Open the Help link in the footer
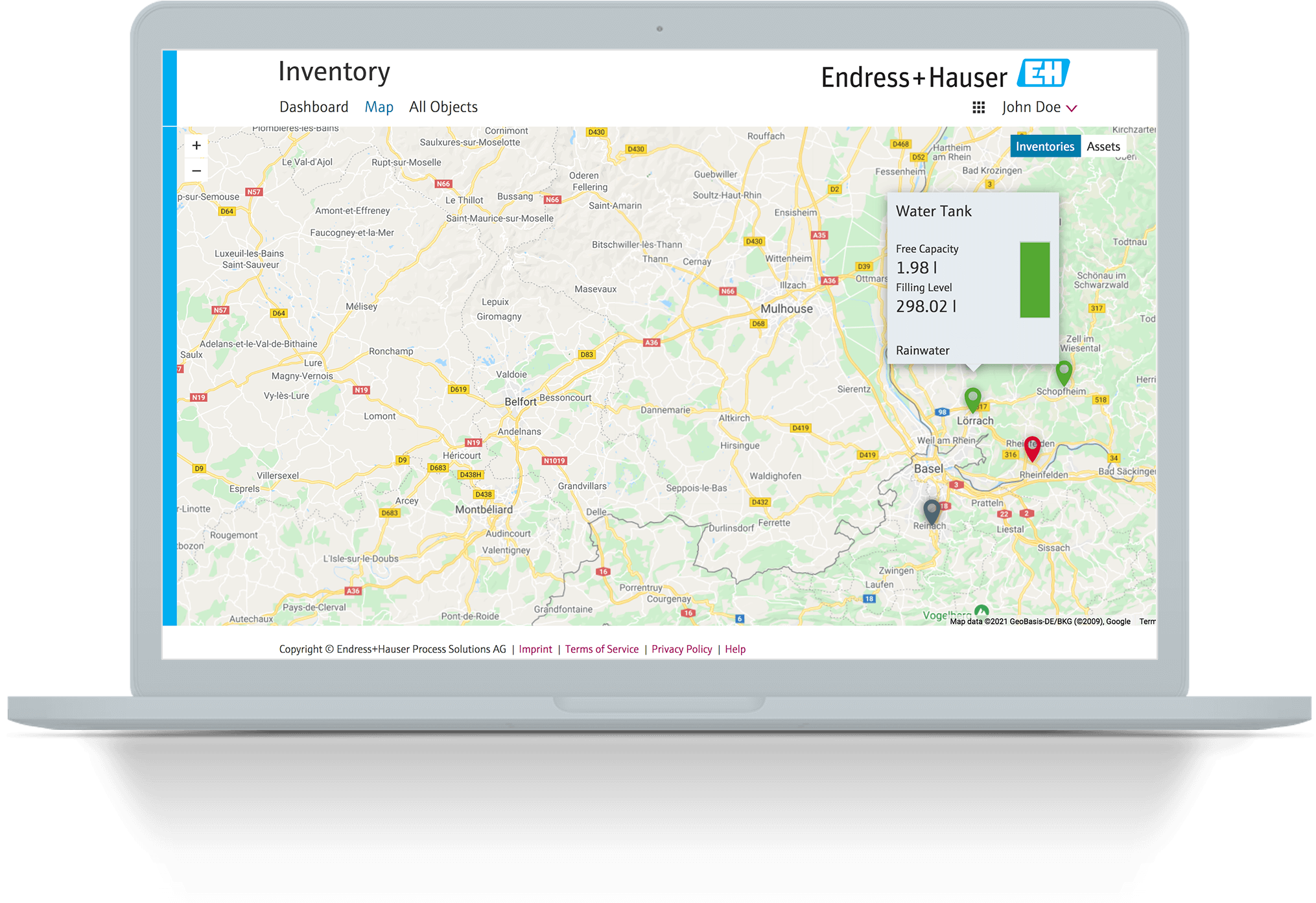 click(x=735, y=649)
